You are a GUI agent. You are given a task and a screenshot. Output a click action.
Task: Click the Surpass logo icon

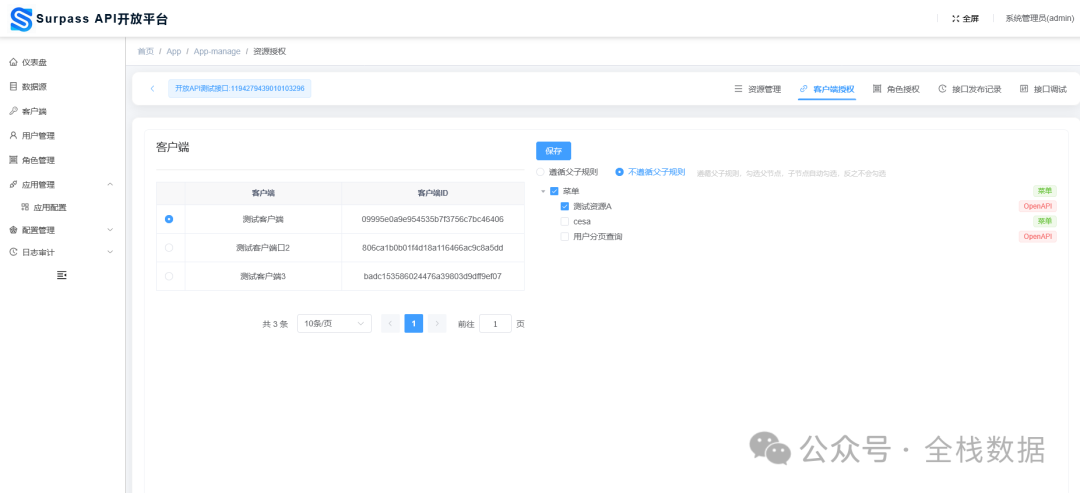(20, 19)
